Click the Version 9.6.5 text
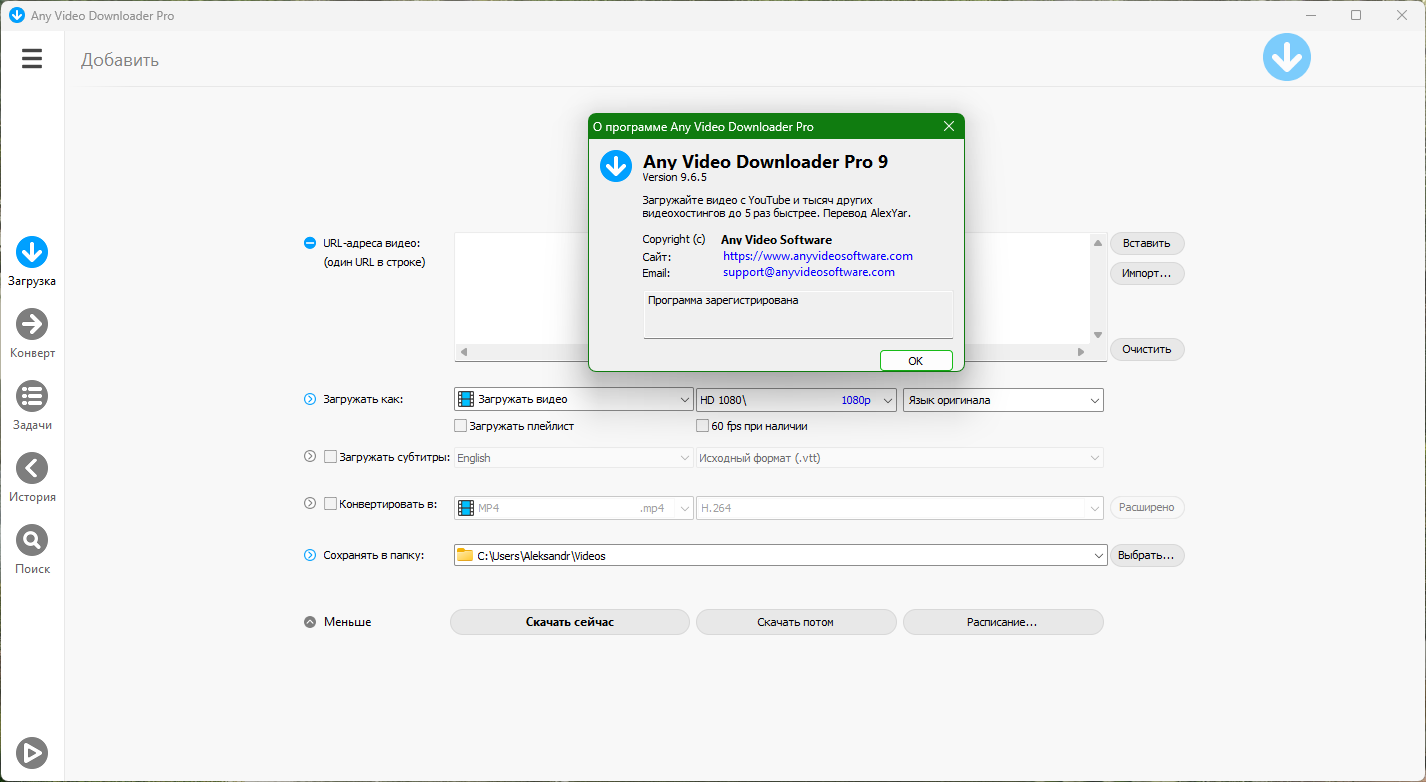Viewport: 1426px width, 782px height. coord(675,177)
